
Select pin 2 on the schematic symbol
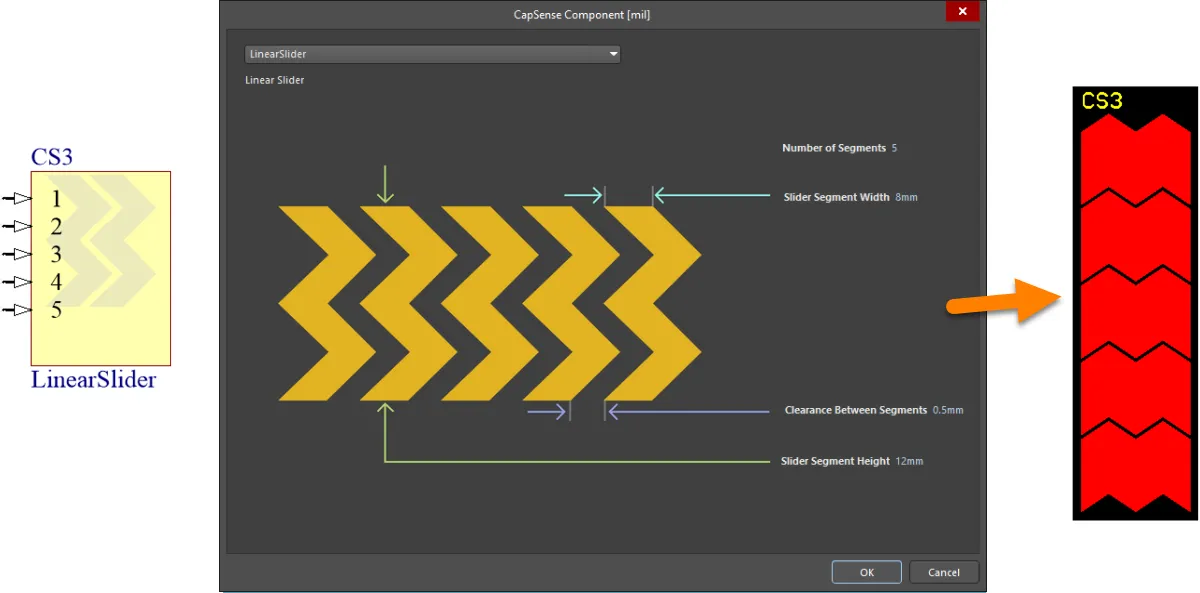click(x=18, y=226)
